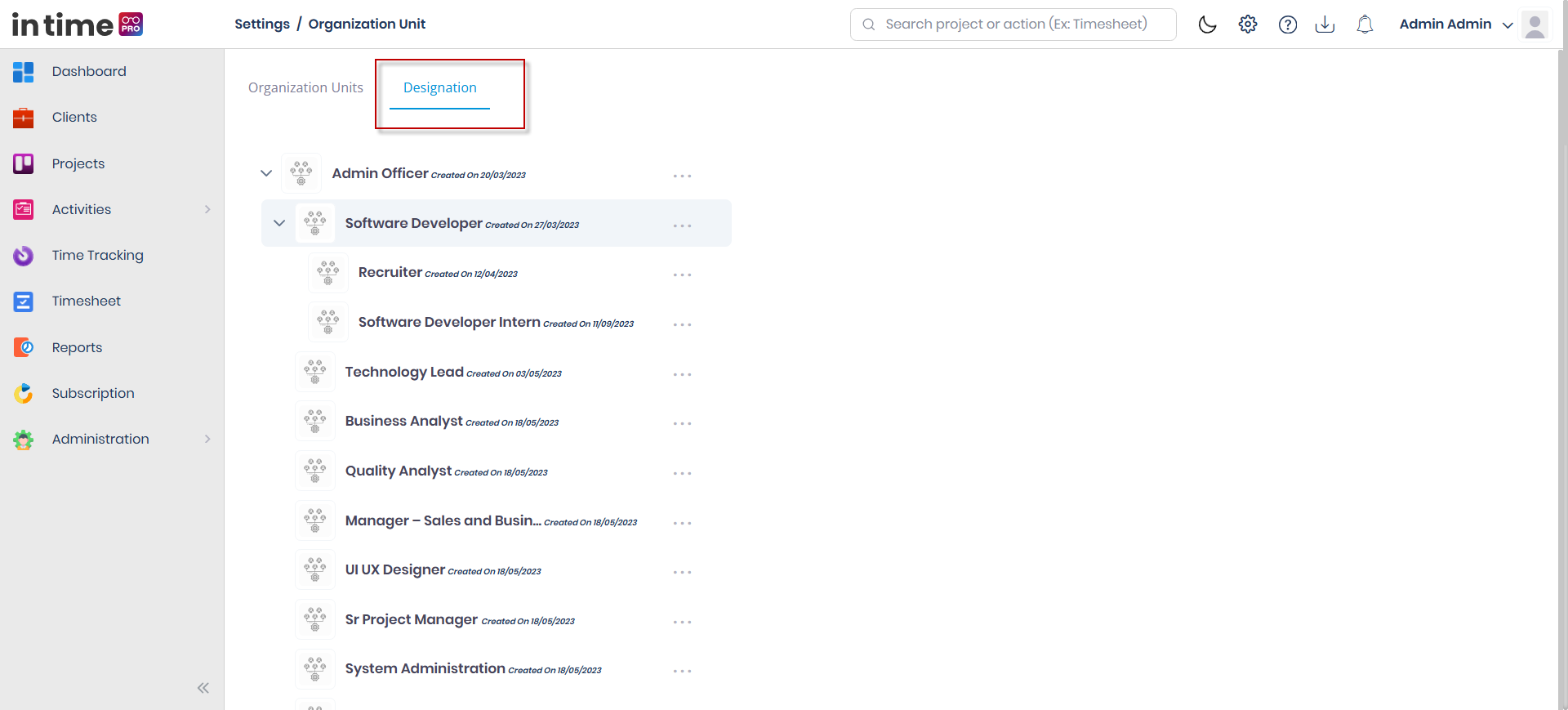Viewport: 1568px width, 710px height.
Task: Select the Designation tab
Action: [440, 88]
